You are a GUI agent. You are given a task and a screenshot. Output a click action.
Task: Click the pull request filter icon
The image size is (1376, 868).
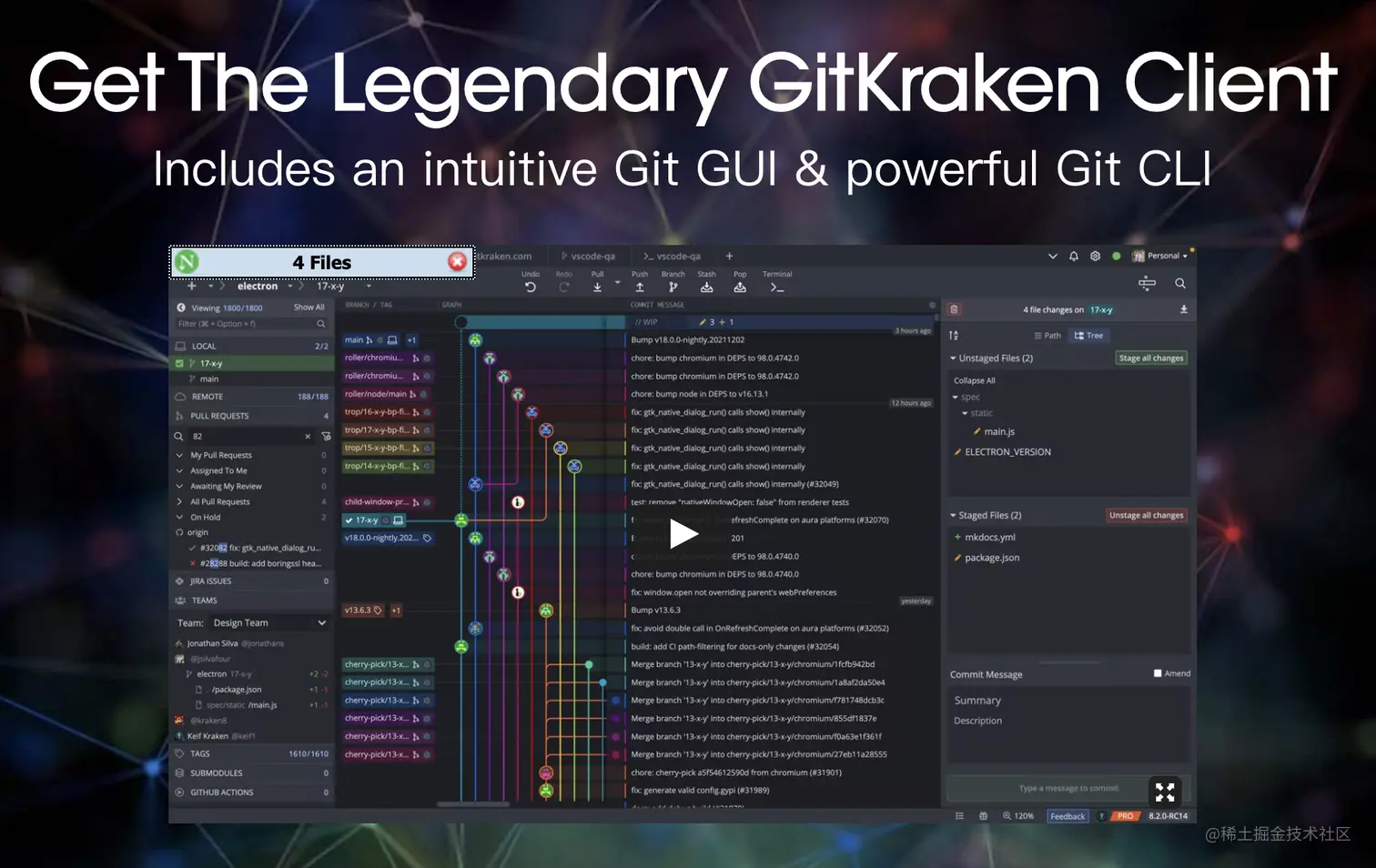[326, 437]
